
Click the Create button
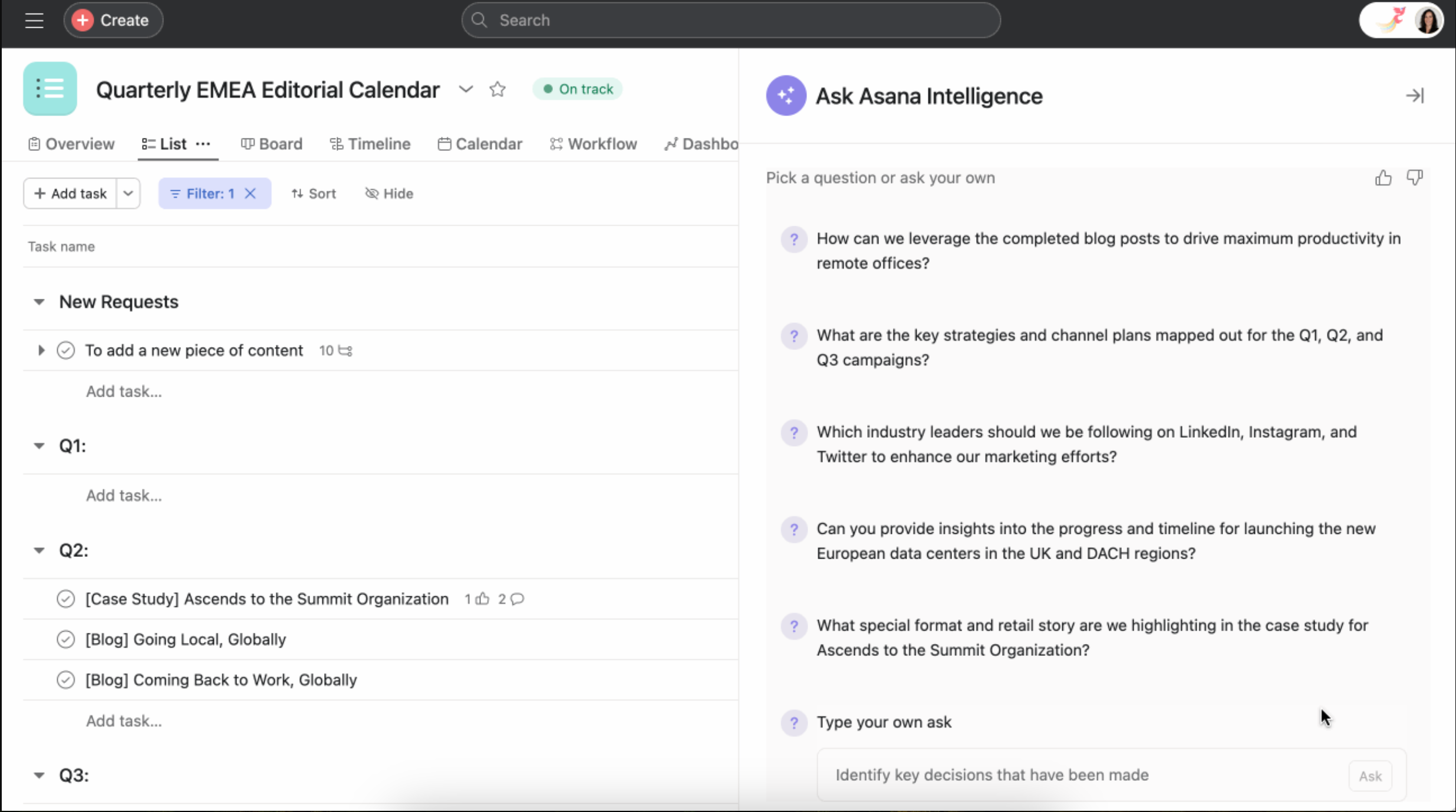113,20
